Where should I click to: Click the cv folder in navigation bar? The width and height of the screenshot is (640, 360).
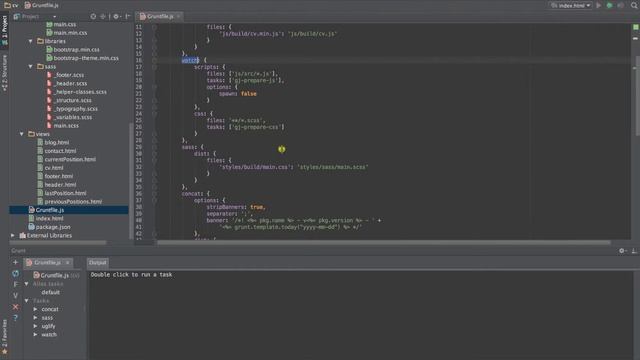pyautogui.click(x=11, y=5)
